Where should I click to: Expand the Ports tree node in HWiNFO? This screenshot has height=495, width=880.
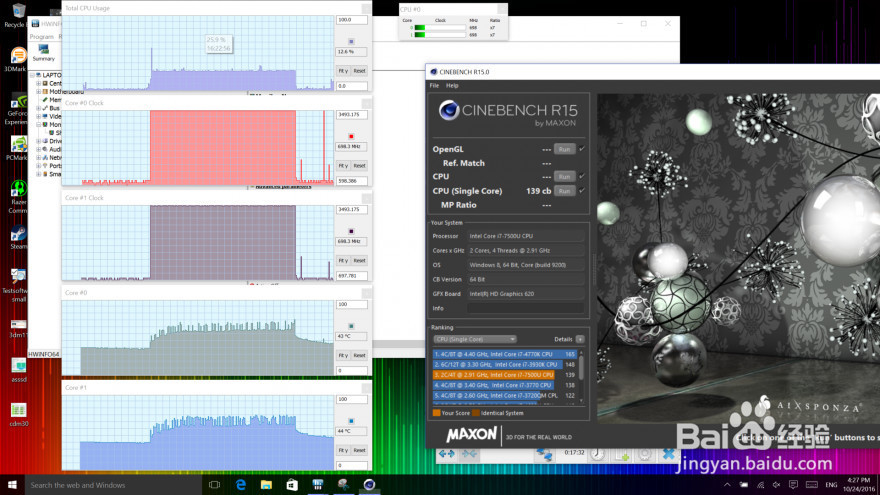point(39,166)
